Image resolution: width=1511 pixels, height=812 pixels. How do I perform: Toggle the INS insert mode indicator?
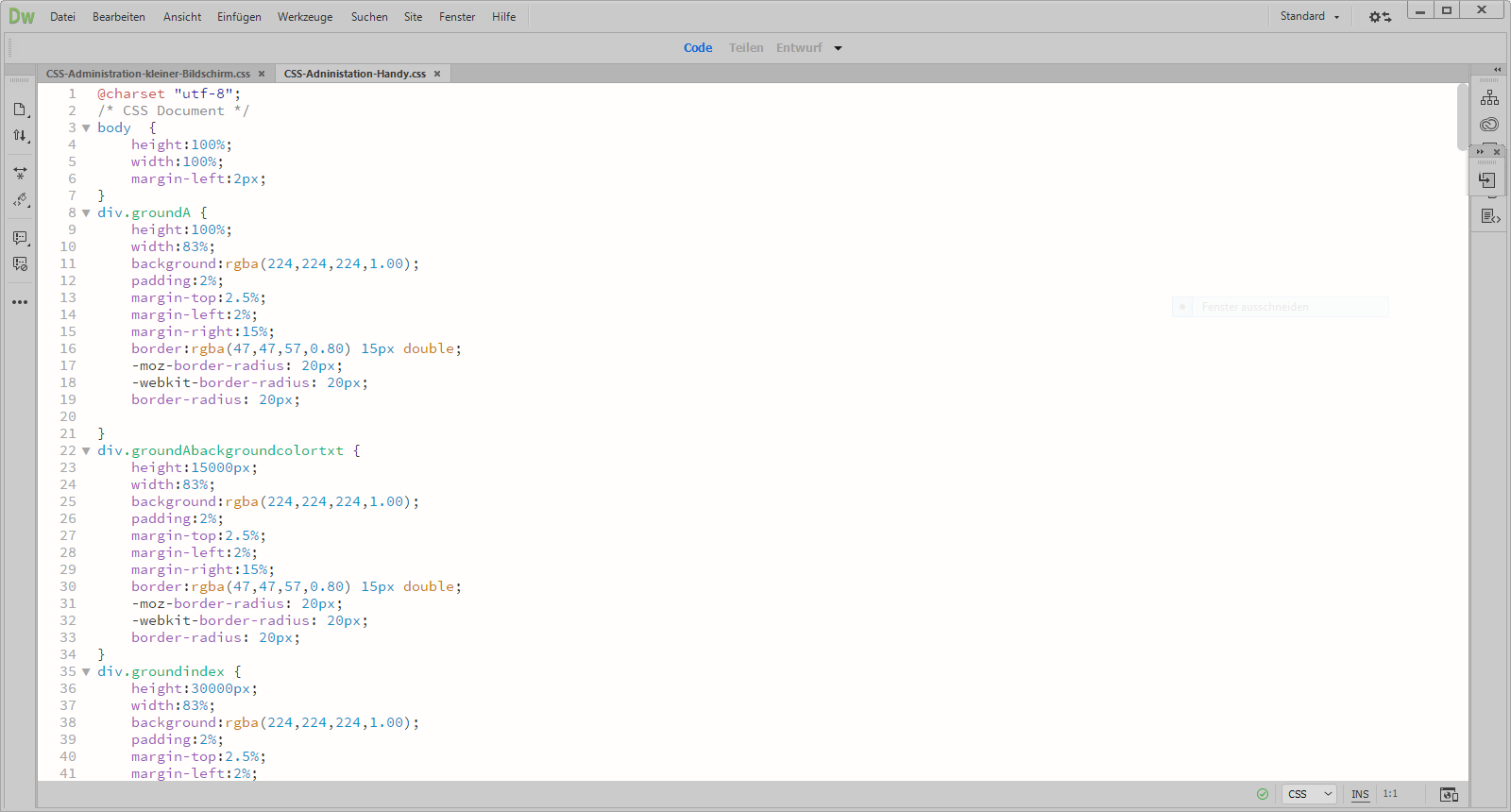[x=1360, y=794]
